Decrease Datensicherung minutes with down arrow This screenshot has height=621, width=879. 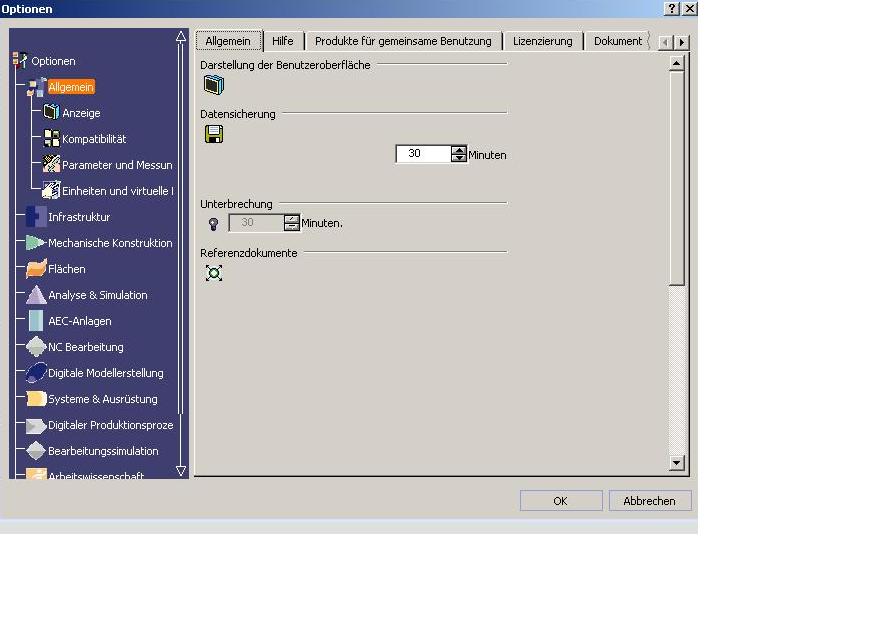459,158
